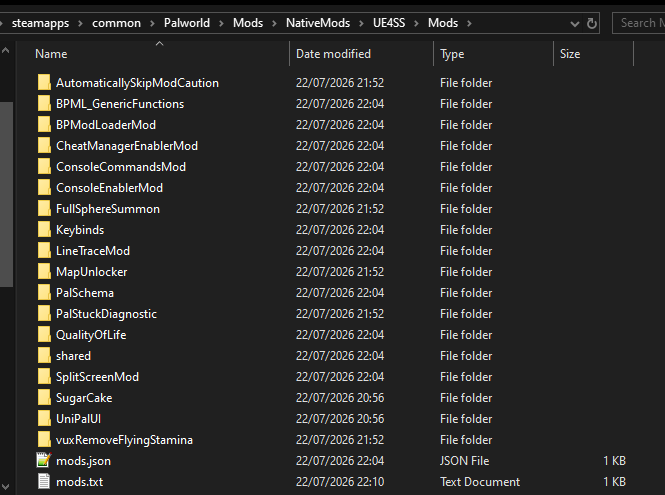This screenshot has width=665, height=495.
Task: Click the MapUnlocker folder icon
Action: coord(44,271)
